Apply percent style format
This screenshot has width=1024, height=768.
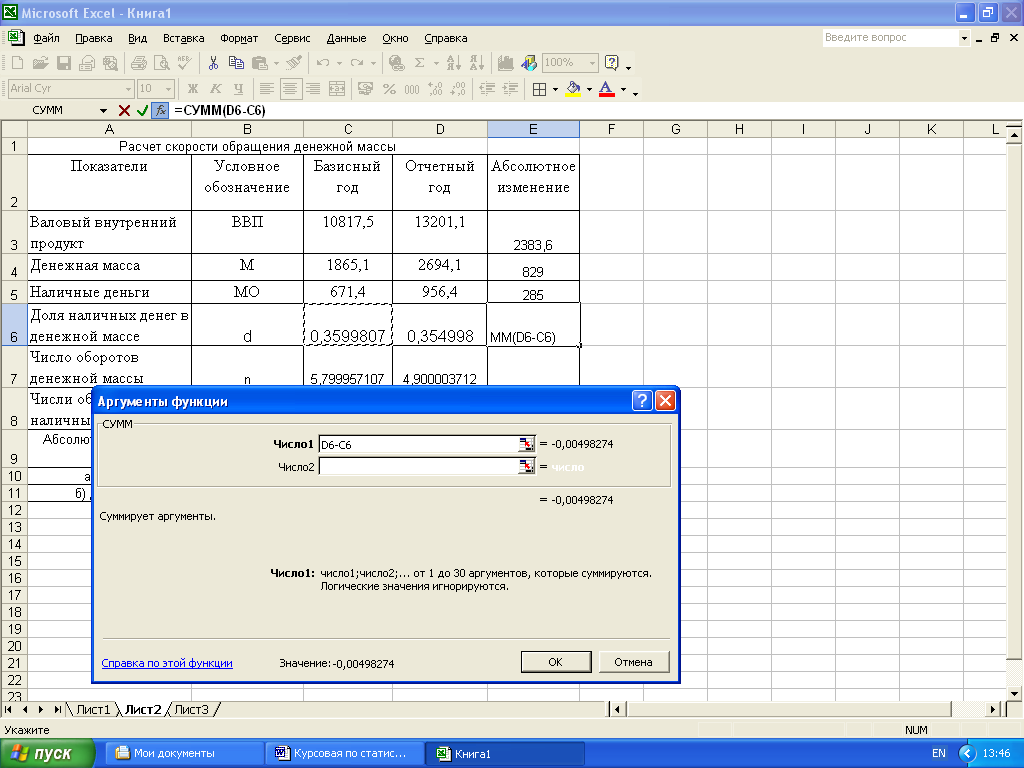[x=389, y=89]
